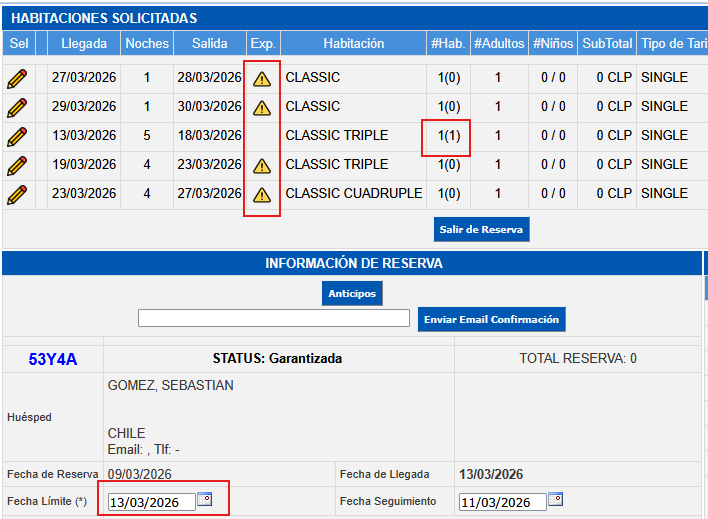This screenshot has height=519, width=708.
Task: Click the Habitación column header
Action: pyautogui.click(x=353, y=44)
